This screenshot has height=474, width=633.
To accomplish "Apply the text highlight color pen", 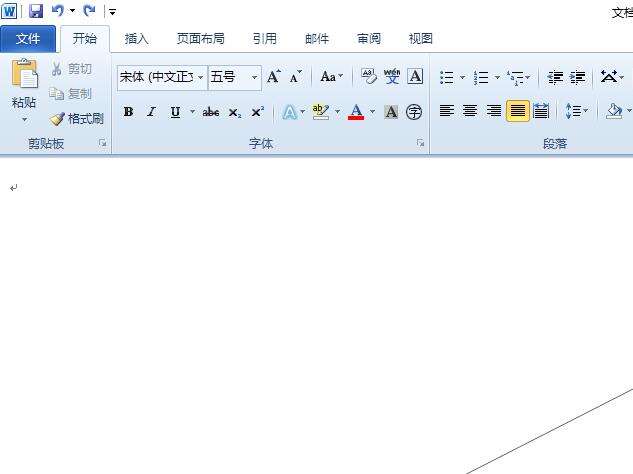I will point(321,112).
